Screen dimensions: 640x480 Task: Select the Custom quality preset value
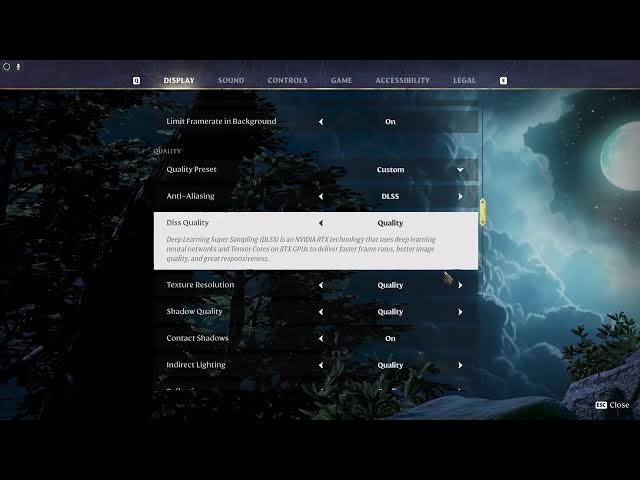(x=390, y=169)
